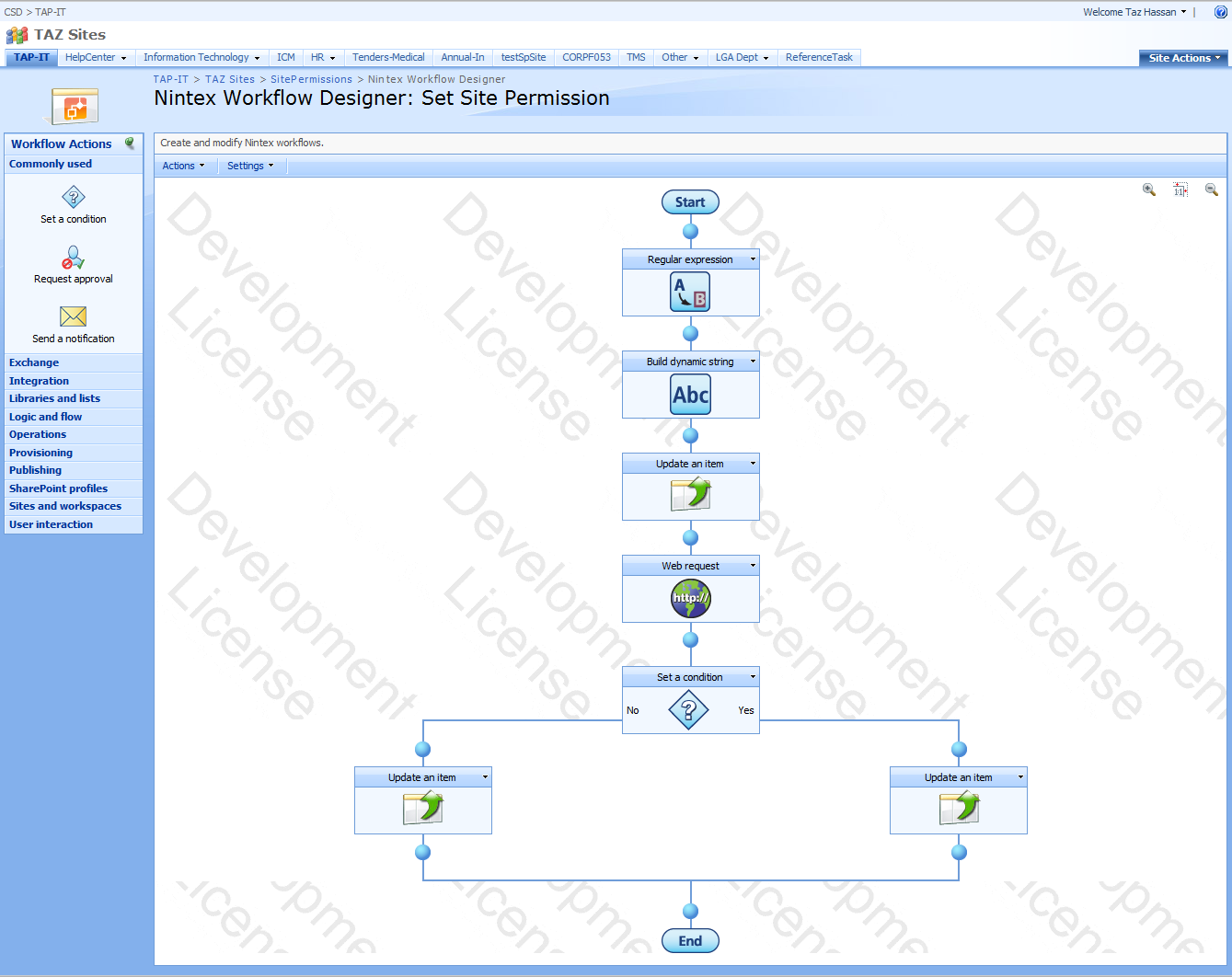The width and height of the screenshot is (1232, 977).
Task: Select the Update an item icon below Build dynamic string
Action: (x=690, y=495)
